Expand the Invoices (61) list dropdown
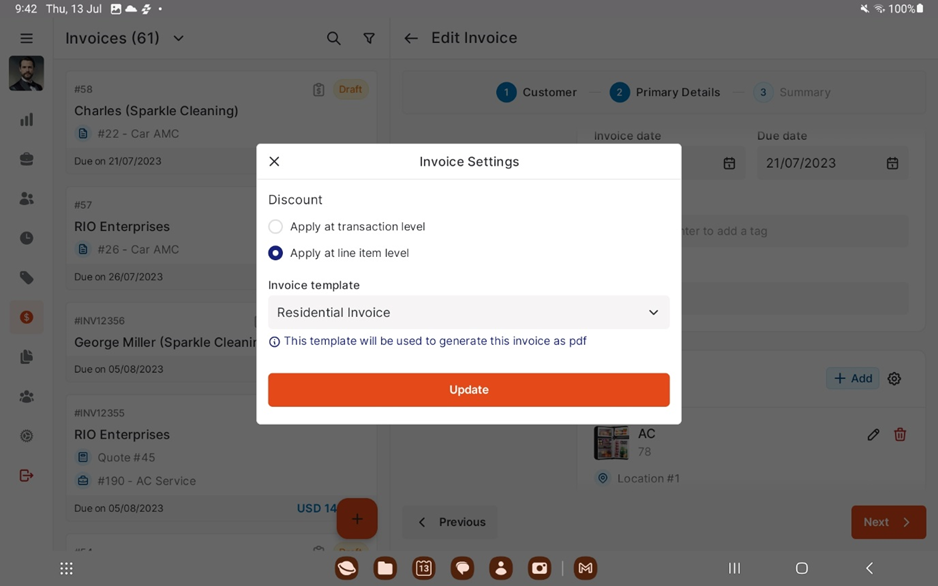Viewport: 938px width, 586px height. point(178,38)
